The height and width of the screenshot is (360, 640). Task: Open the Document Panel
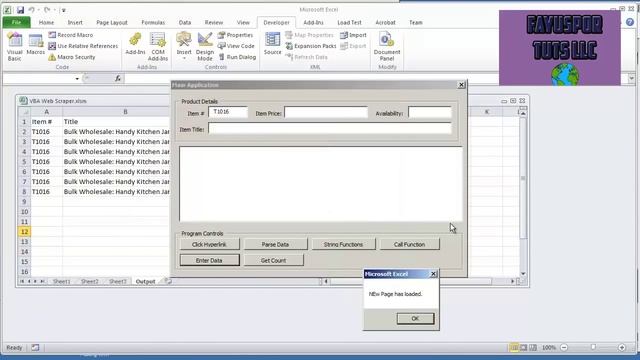coord(387,47)
